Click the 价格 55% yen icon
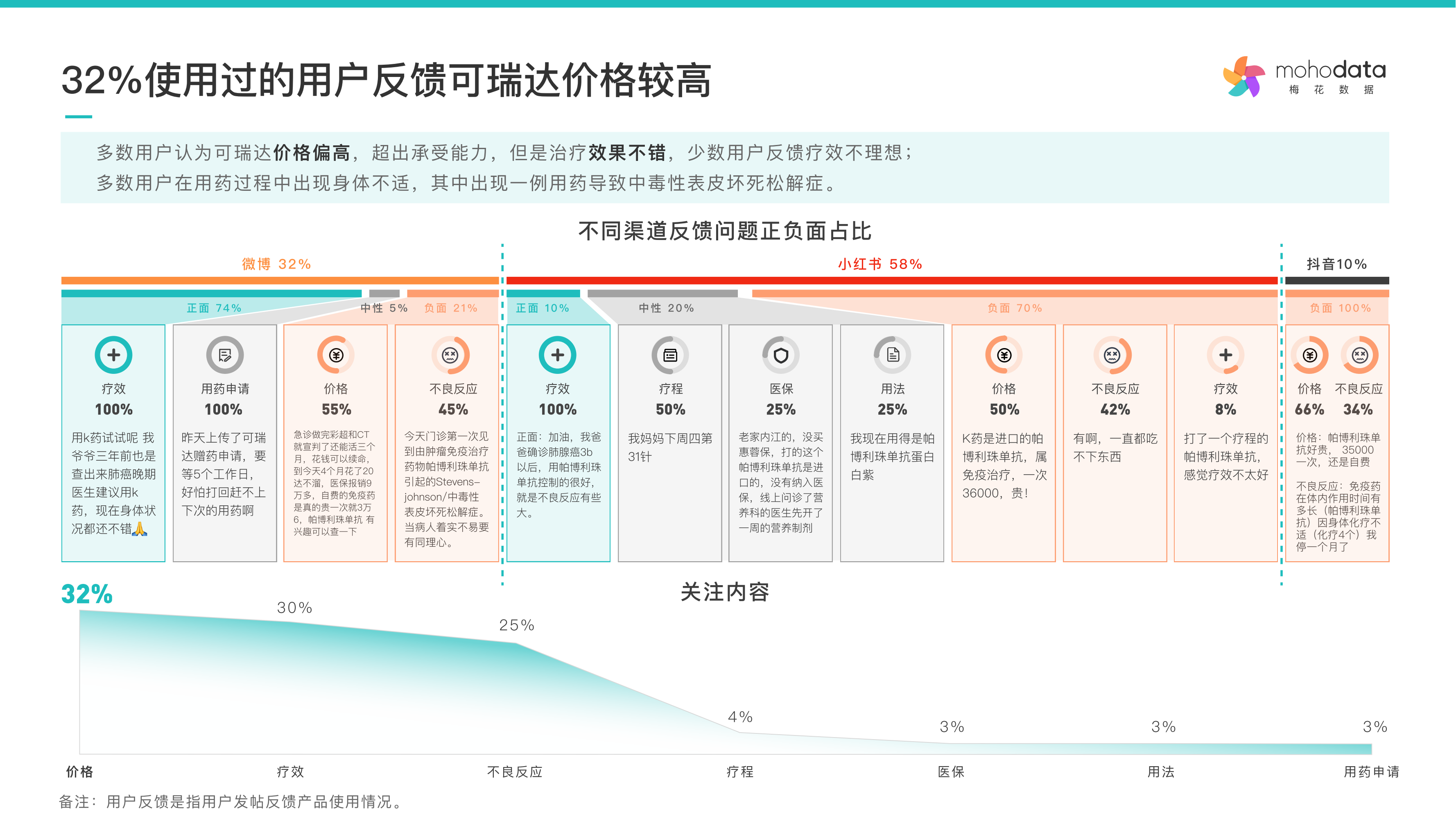Screen dimensions: 1456x819 336,355
